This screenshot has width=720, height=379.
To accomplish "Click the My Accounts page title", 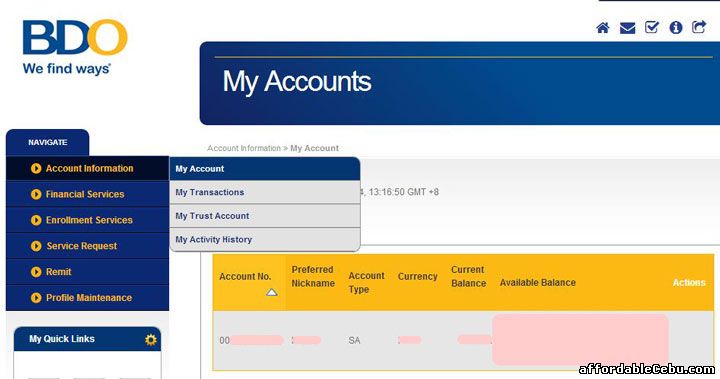I will click(x=297, y=82).
